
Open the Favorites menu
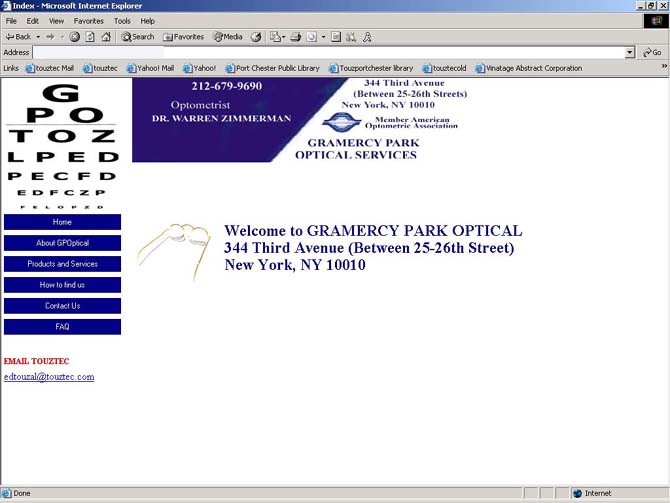(88, 21)
